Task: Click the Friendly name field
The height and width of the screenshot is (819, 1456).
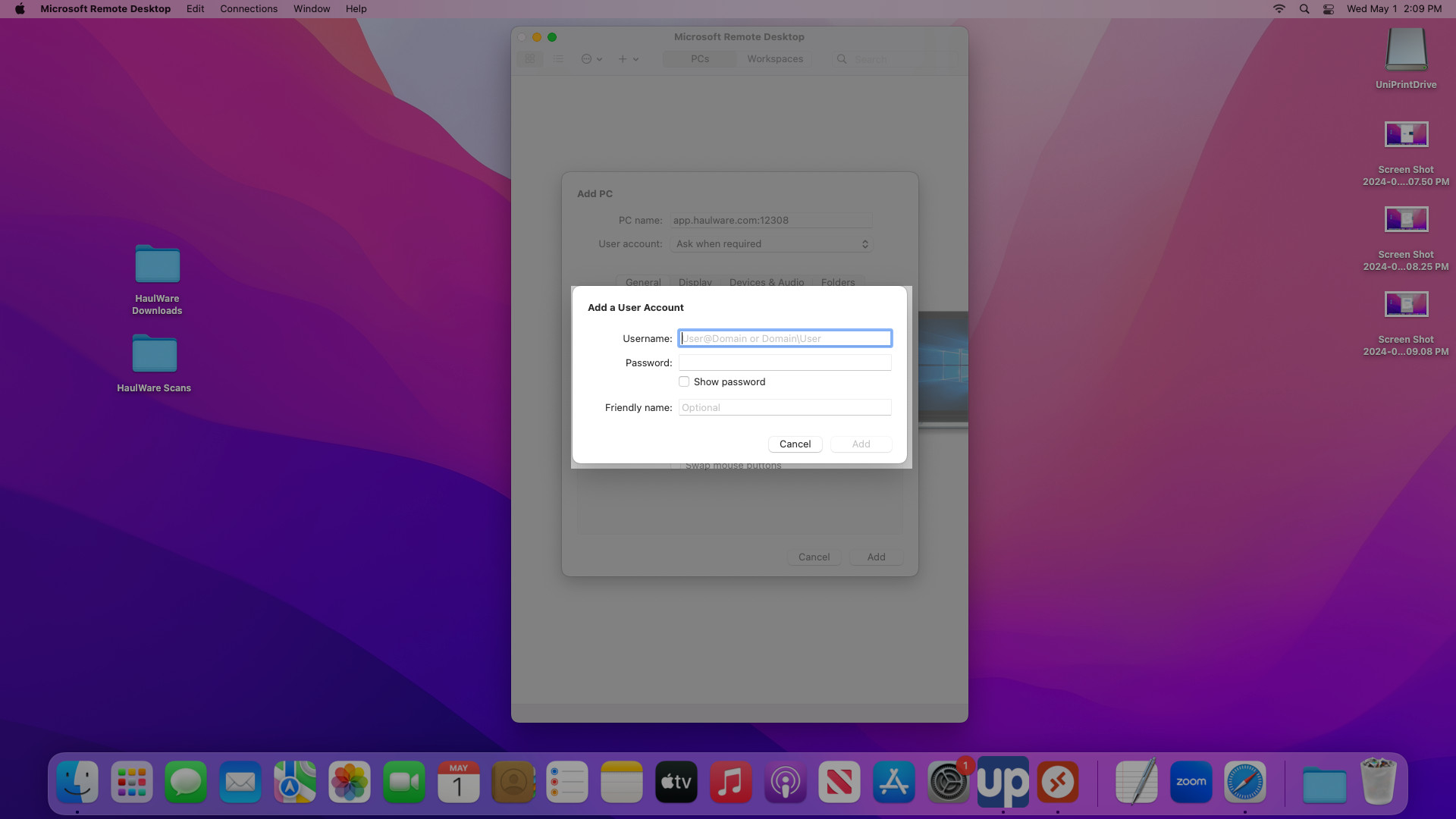Action: pos(785,407)
